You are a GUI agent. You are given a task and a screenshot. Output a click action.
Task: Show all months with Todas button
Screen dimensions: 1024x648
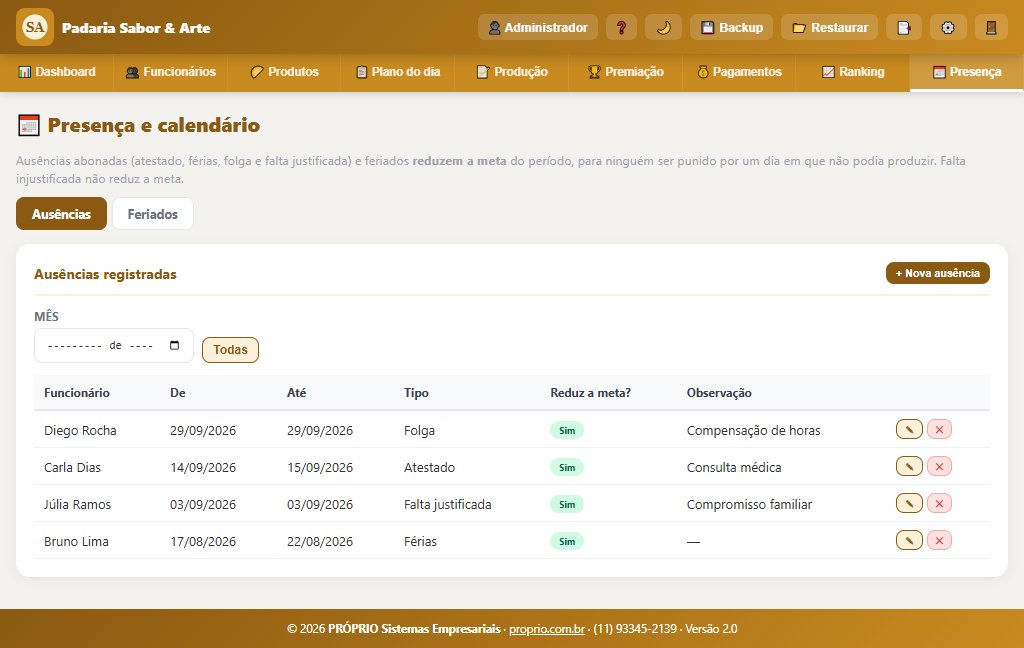point(231,349)
